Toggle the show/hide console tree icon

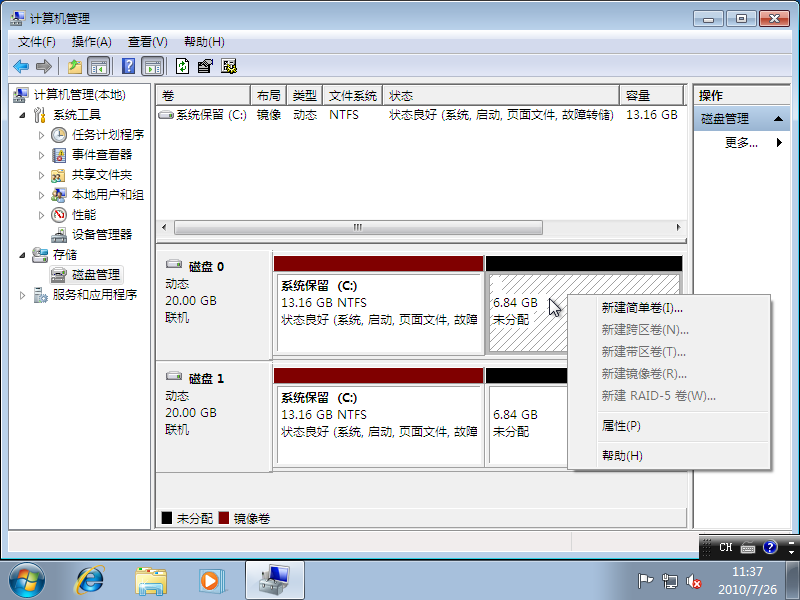[x=99, y=66]
